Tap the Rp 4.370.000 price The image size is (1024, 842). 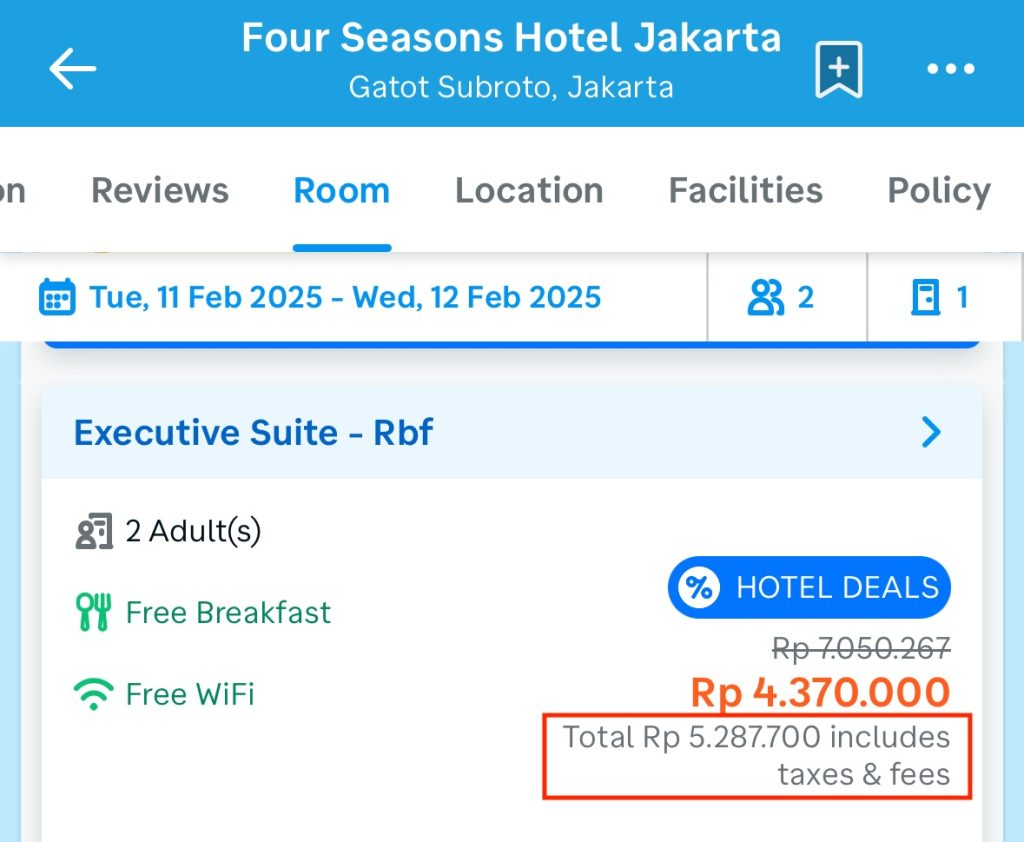pos(820,692)
